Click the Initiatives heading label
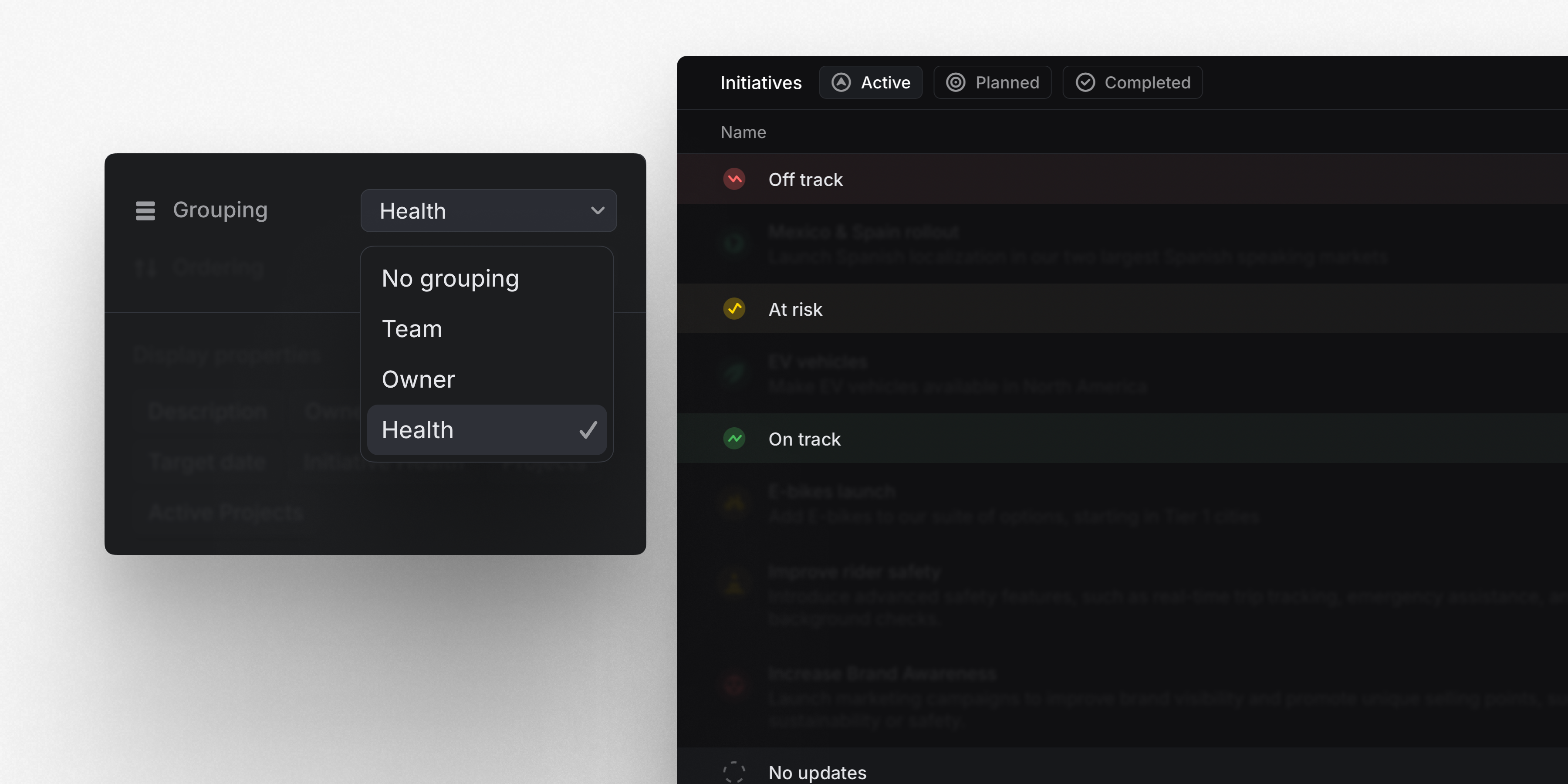The image size is (1568, 784). click(x=761, y=83)
